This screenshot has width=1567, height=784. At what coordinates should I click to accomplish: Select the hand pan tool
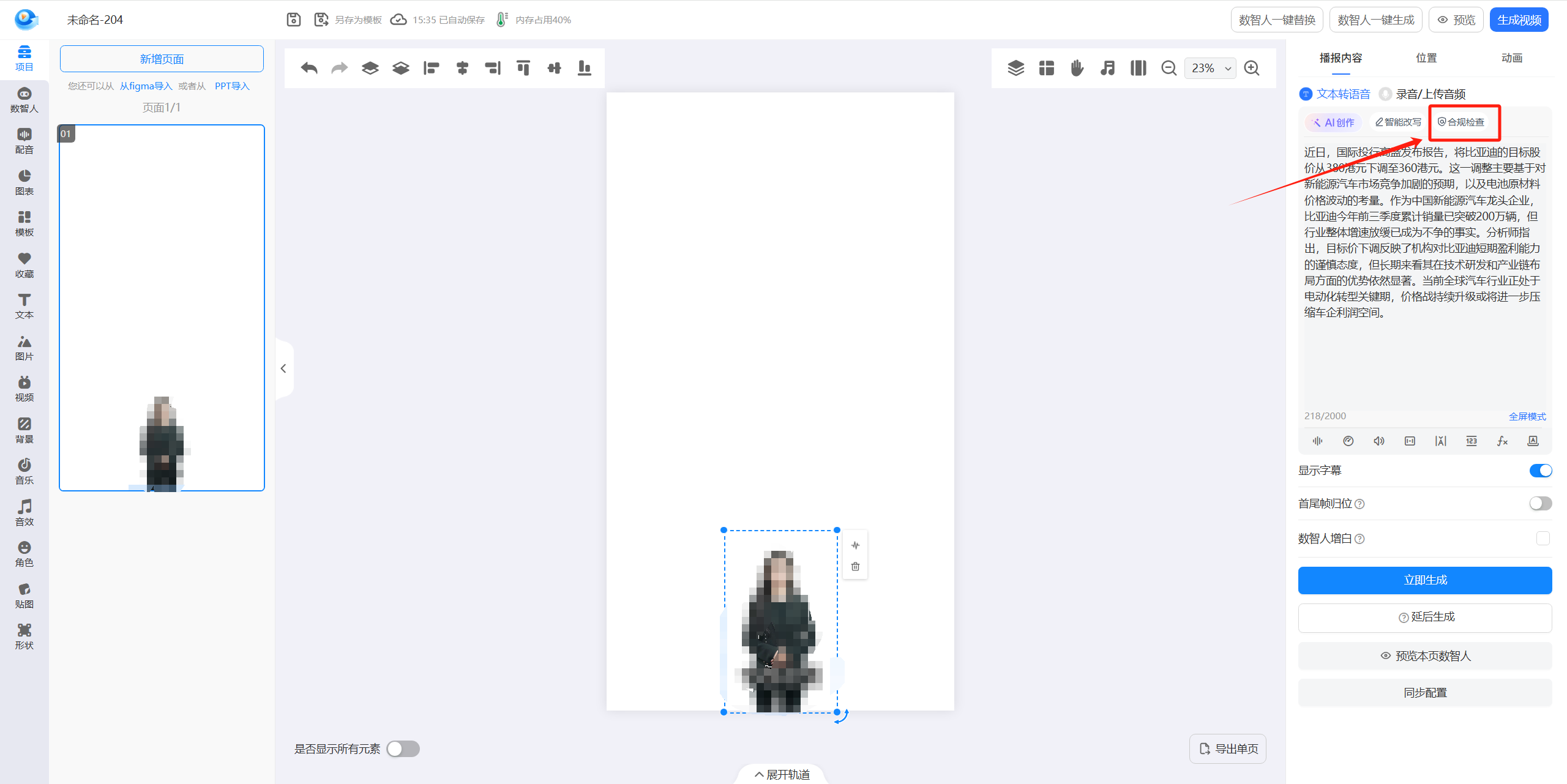[1077, 68]
